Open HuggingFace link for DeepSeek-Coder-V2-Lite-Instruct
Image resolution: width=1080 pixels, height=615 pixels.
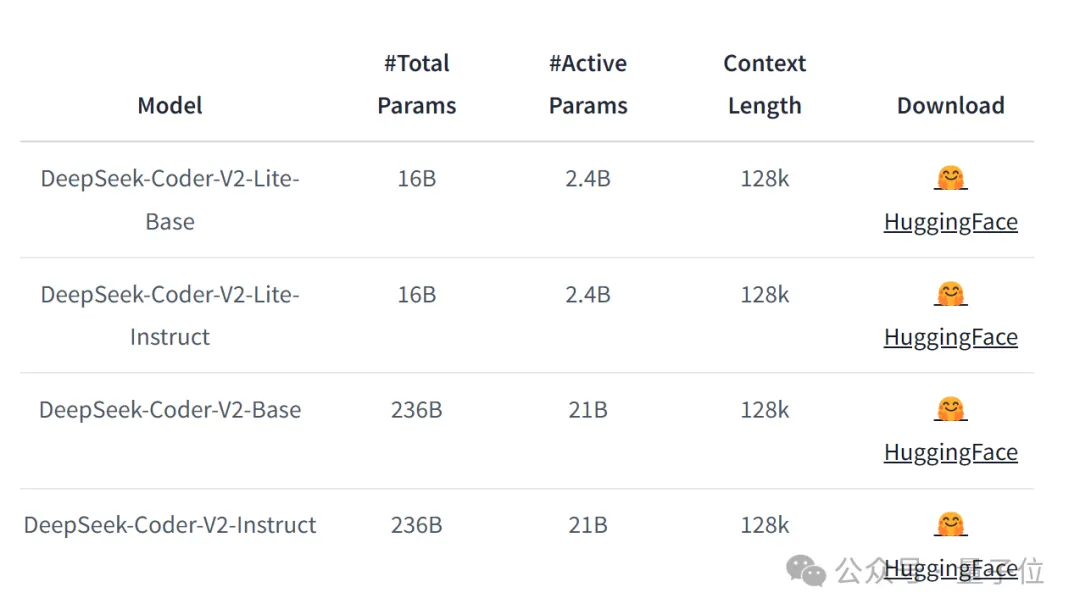(x=951, y=337)
